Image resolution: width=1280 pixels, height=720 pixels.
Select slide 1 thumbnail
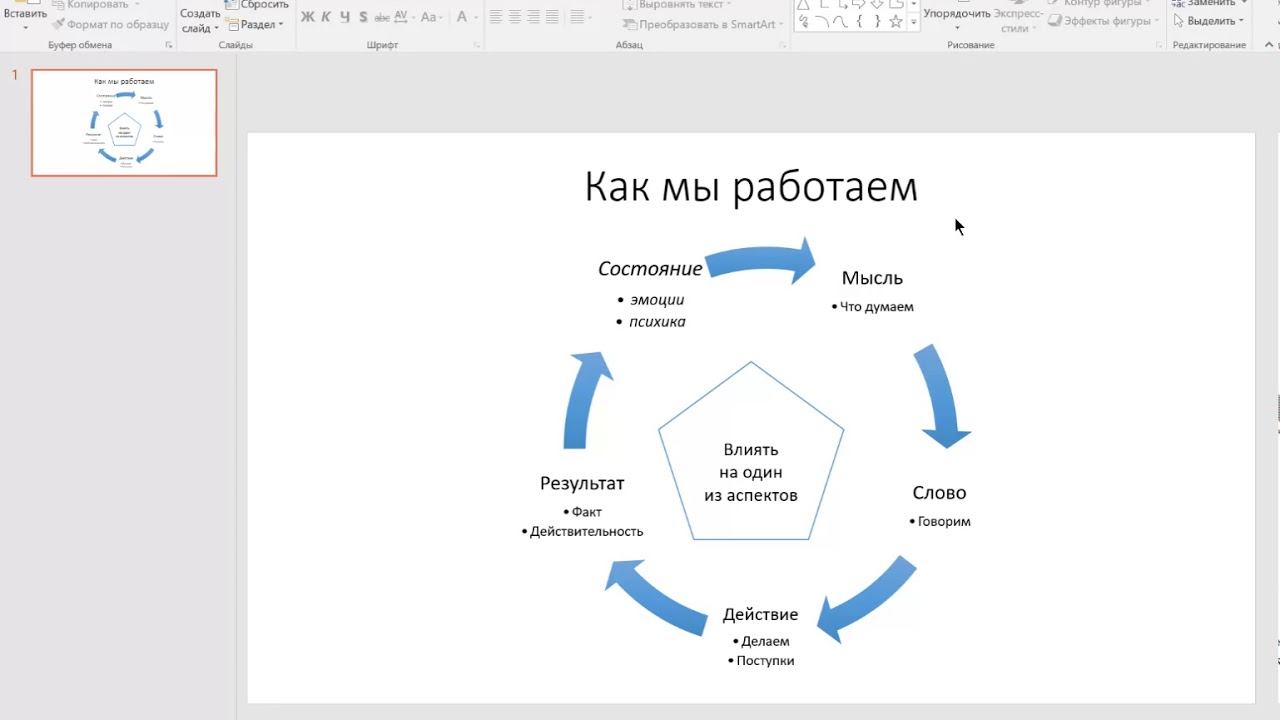pyautogui.click(x=124, y=123)
